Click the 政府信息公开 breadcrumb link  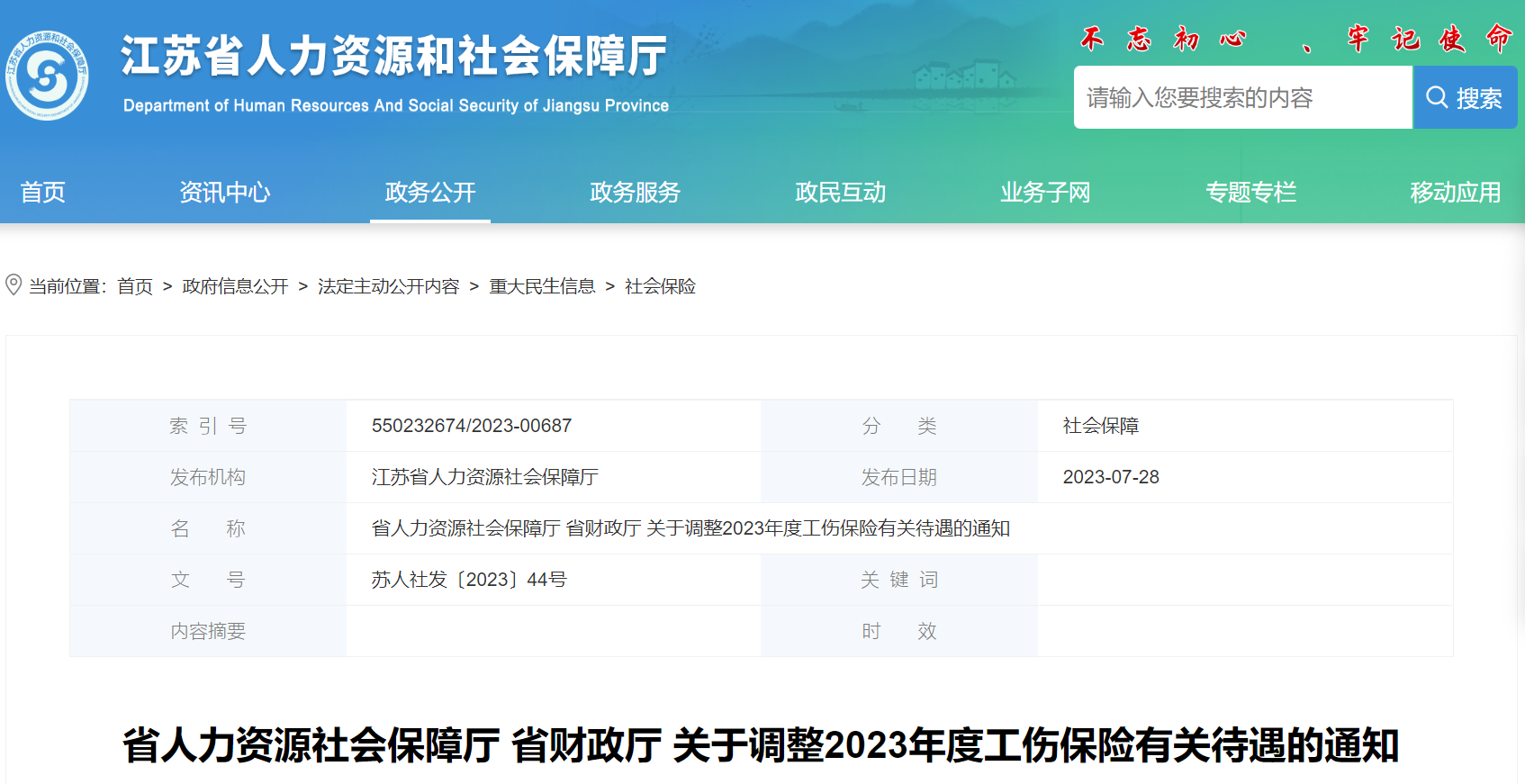tap(235, 286)
